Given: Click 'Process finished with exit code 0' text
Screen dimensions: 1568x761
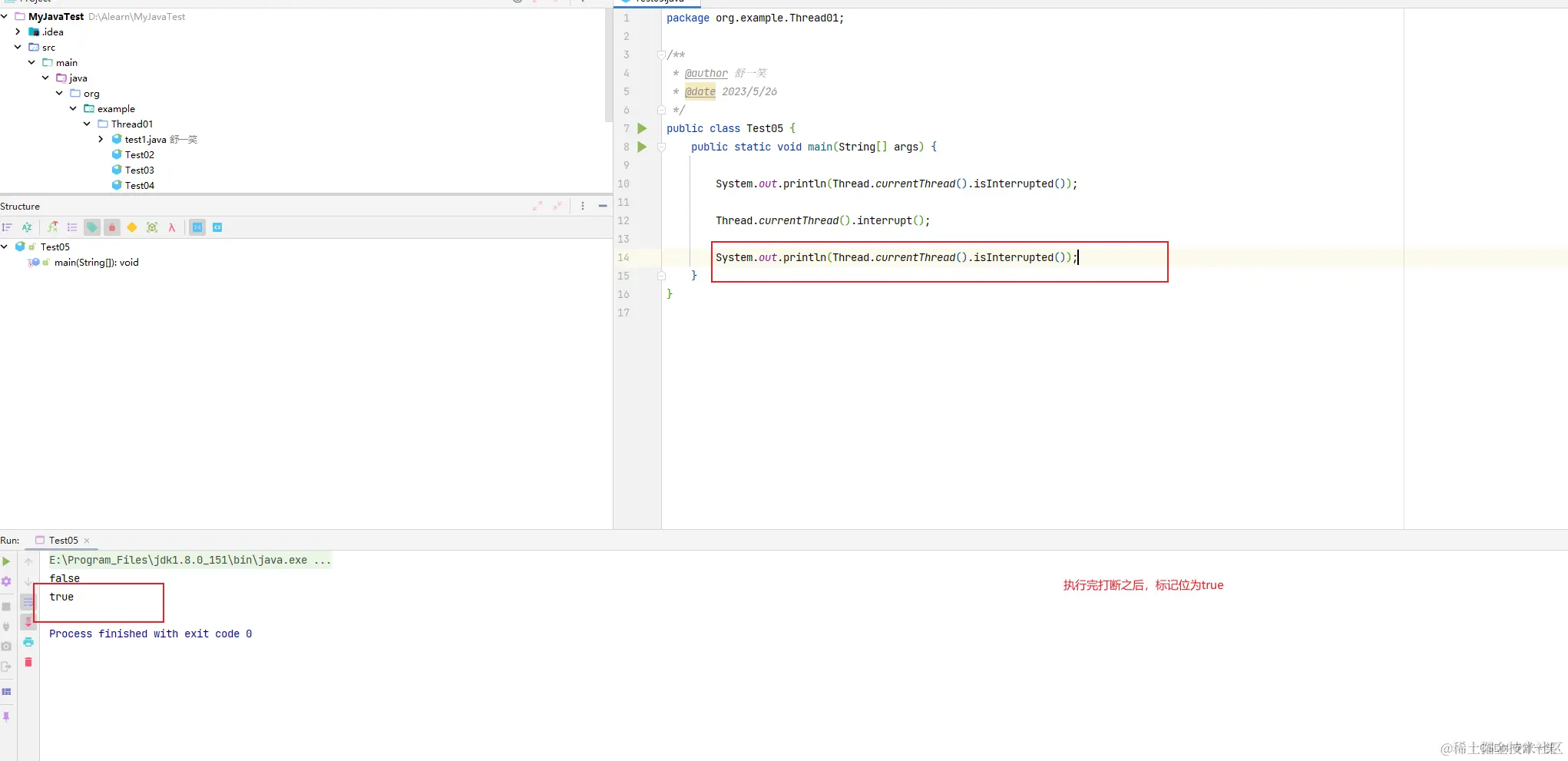Looking at the screenshot, I should tap(151, 634).
